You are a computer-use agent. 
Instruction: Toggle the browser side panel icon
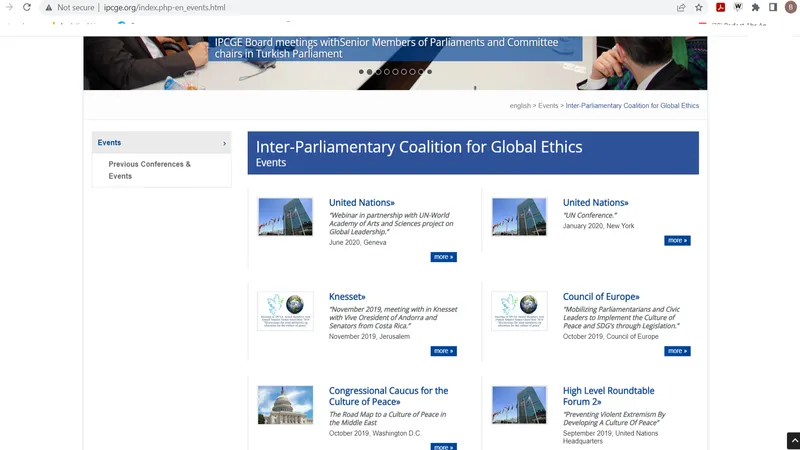tap(773, 7)
